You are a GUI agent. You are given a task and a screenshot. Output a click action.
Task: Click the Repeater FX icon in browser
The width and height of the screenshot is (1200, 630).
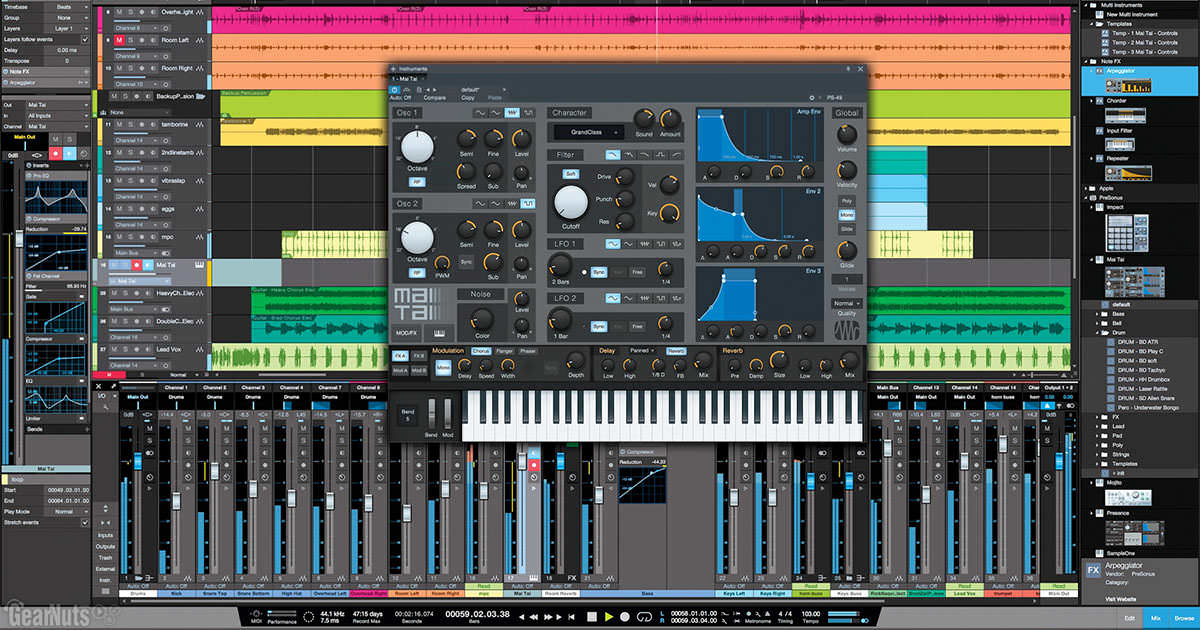tap(1099, 158)
